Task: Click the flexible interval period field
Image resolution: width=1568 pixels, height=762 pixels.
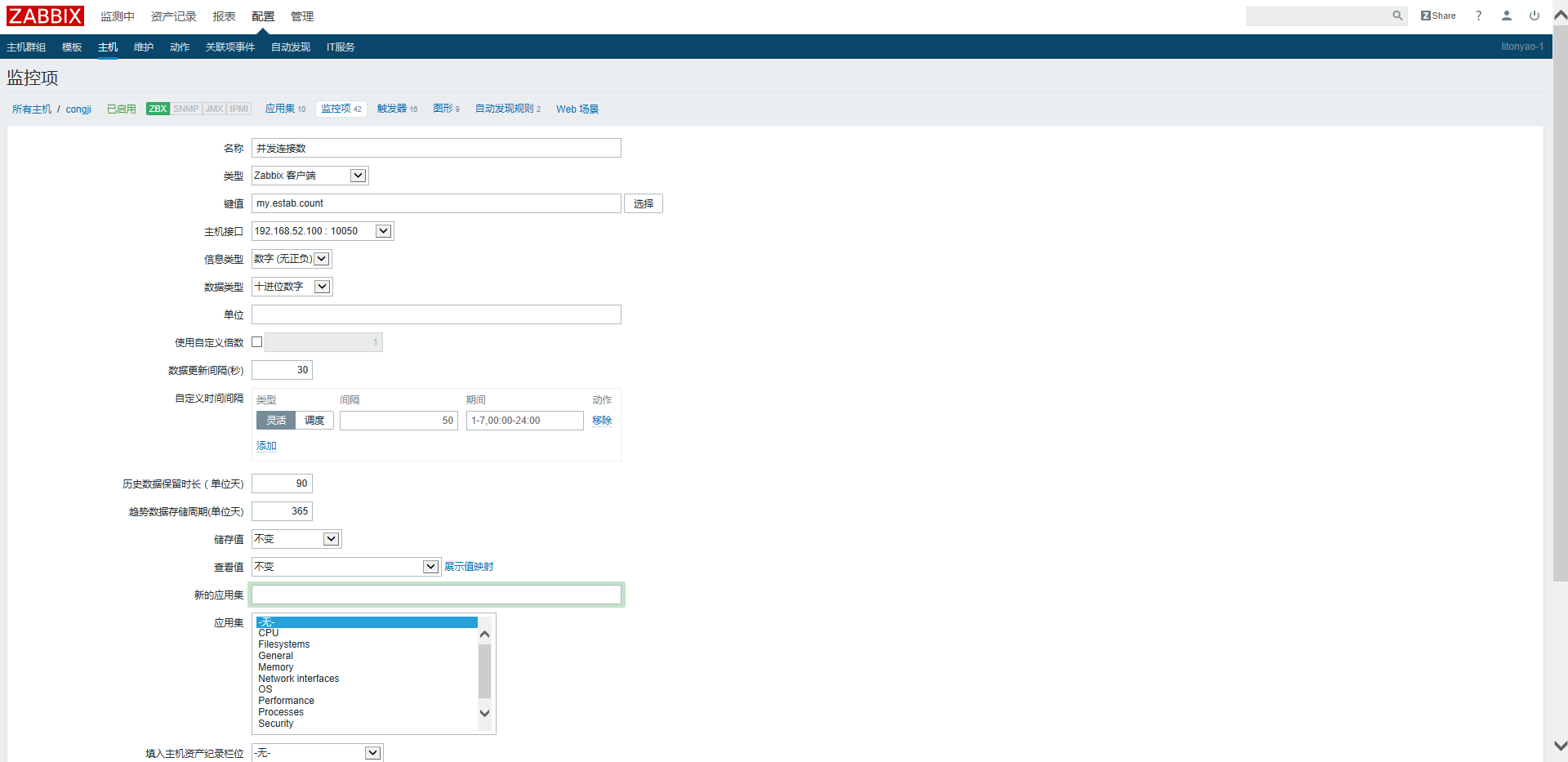Action: (525, 421)
